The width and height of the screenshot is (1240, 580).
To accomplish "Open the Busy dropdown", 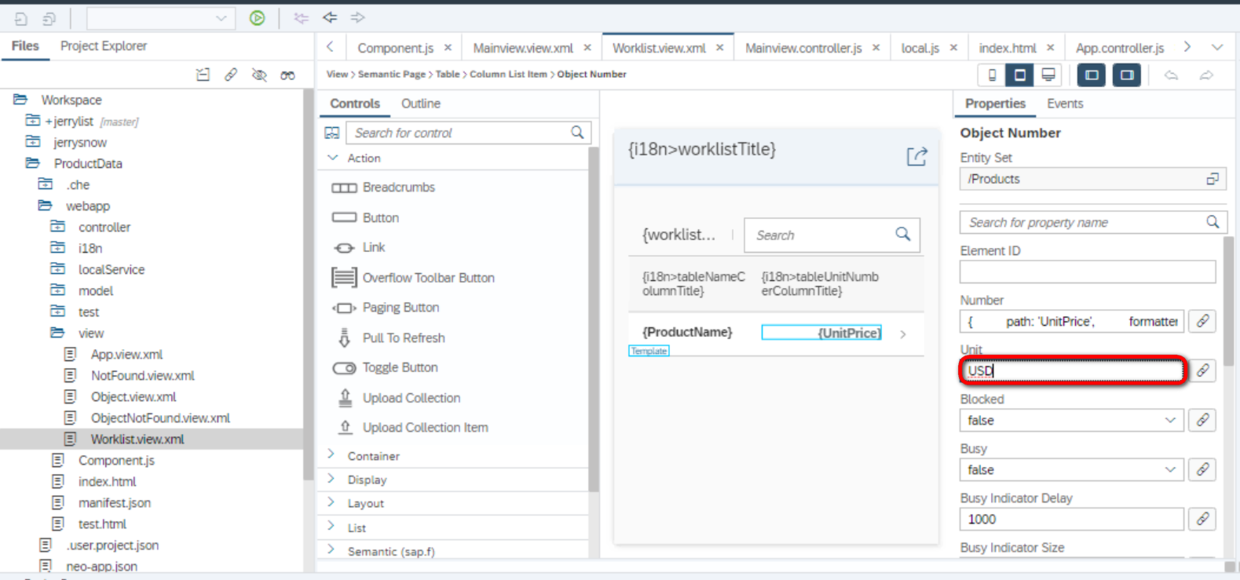I will [x=1172, y=470].
